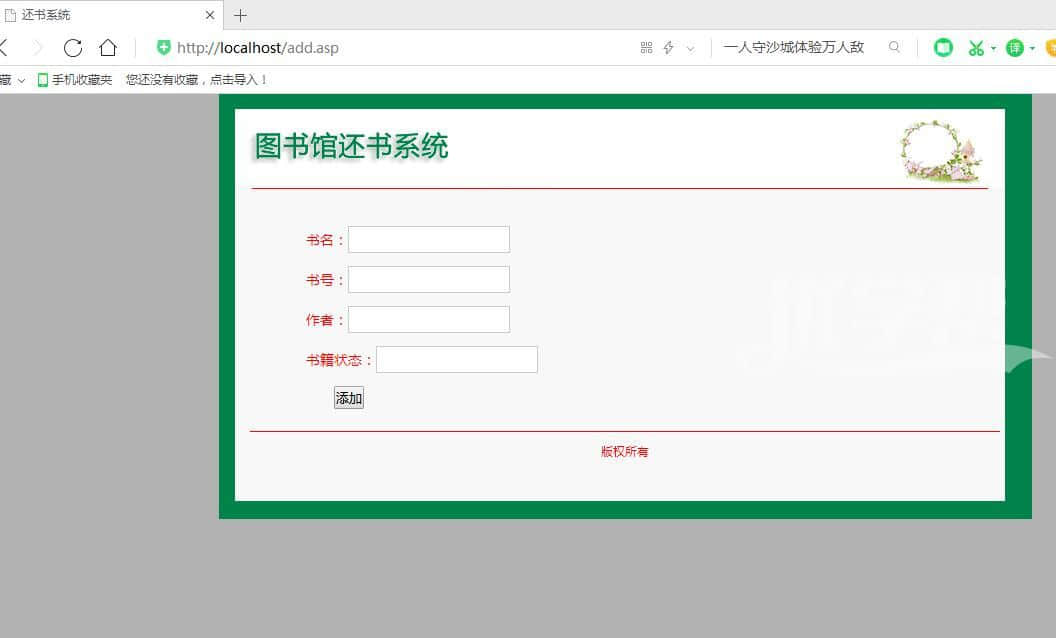Close the 还书系统 tab
This screenshot has width=1056, height=638.
click(x=210, y=15)
